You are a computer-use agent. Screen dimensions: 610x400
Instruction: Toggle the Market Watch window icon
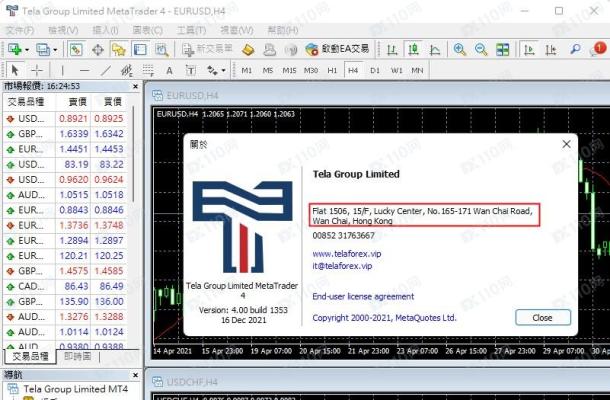(x=76, y=49)
